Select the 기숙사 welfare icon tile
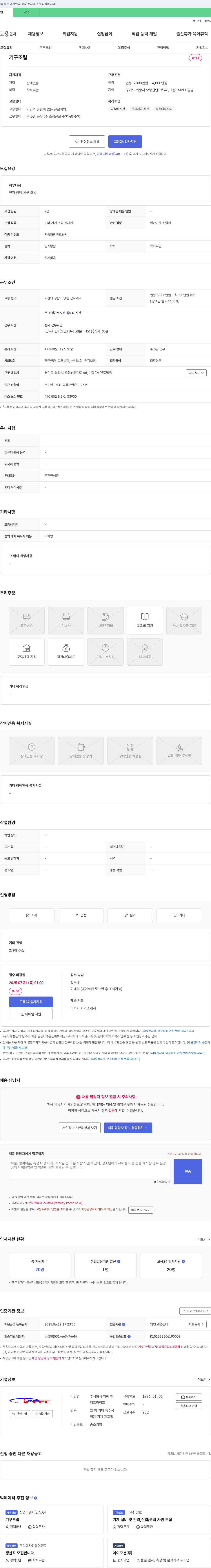 [66, 620]
